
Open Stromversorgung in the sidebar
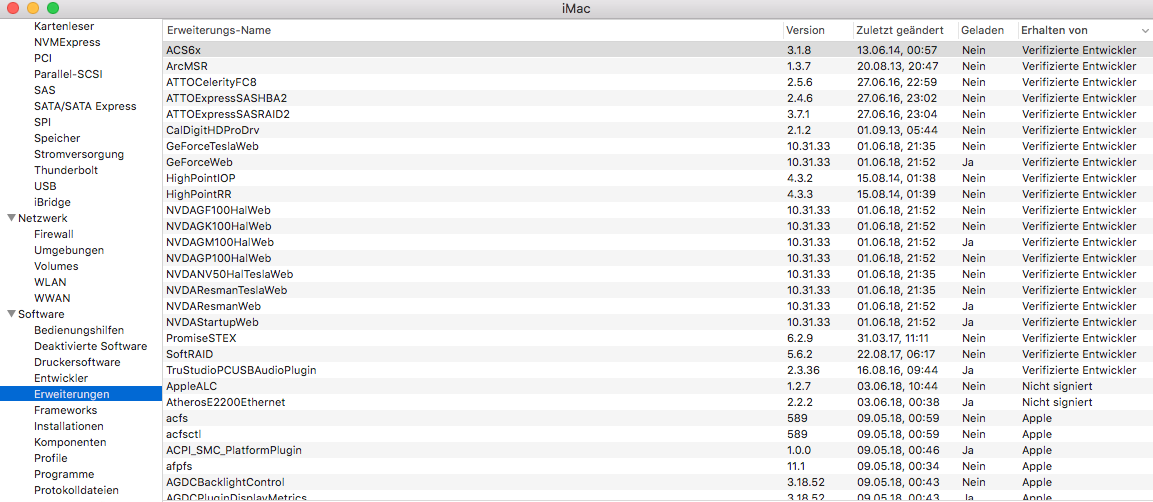[79, 154]
